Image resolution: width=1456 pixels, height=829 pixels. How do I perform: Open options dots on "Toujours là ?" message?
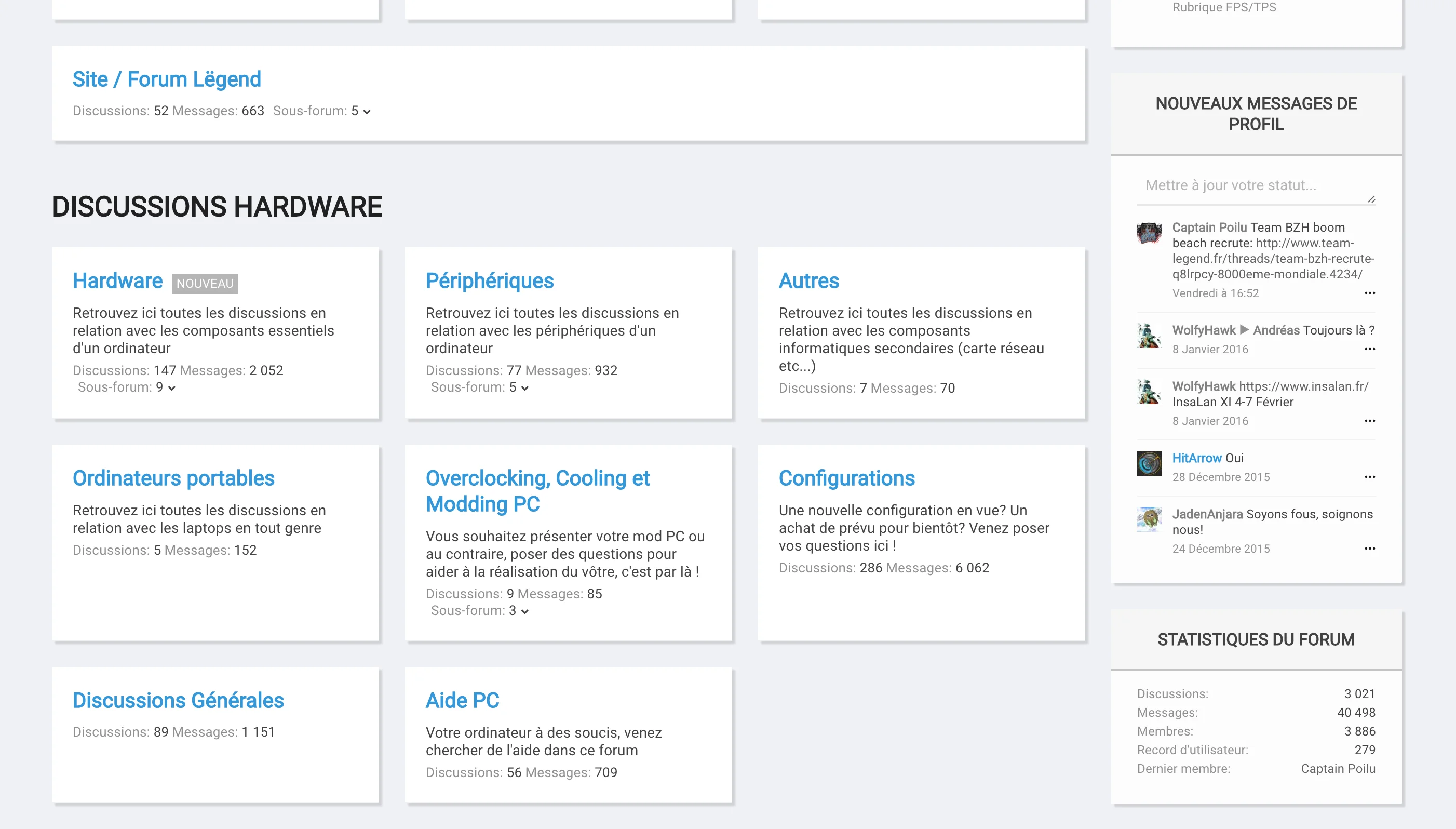point(1369,350)
